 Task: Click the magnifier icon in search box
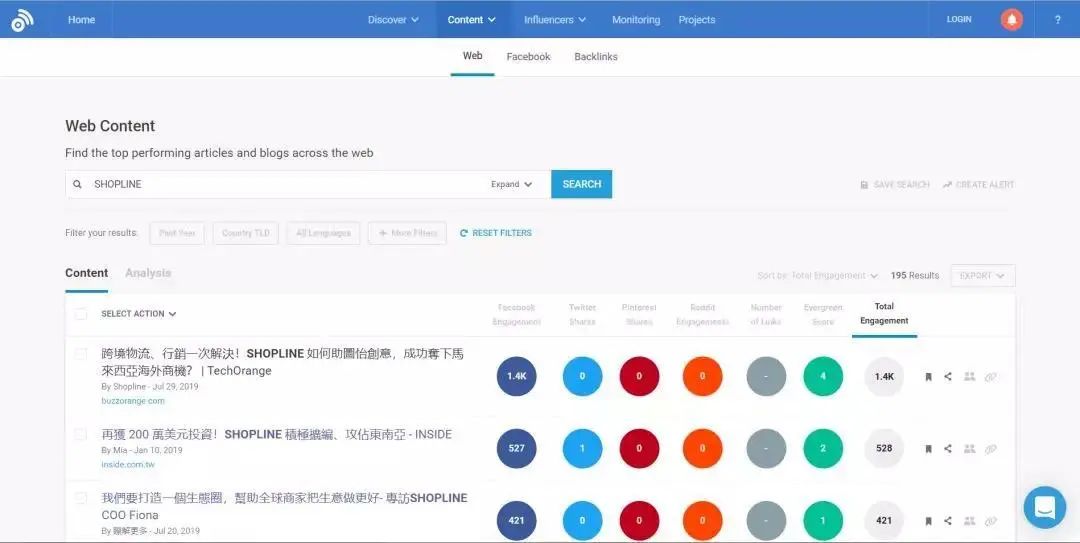coord(78,184)
